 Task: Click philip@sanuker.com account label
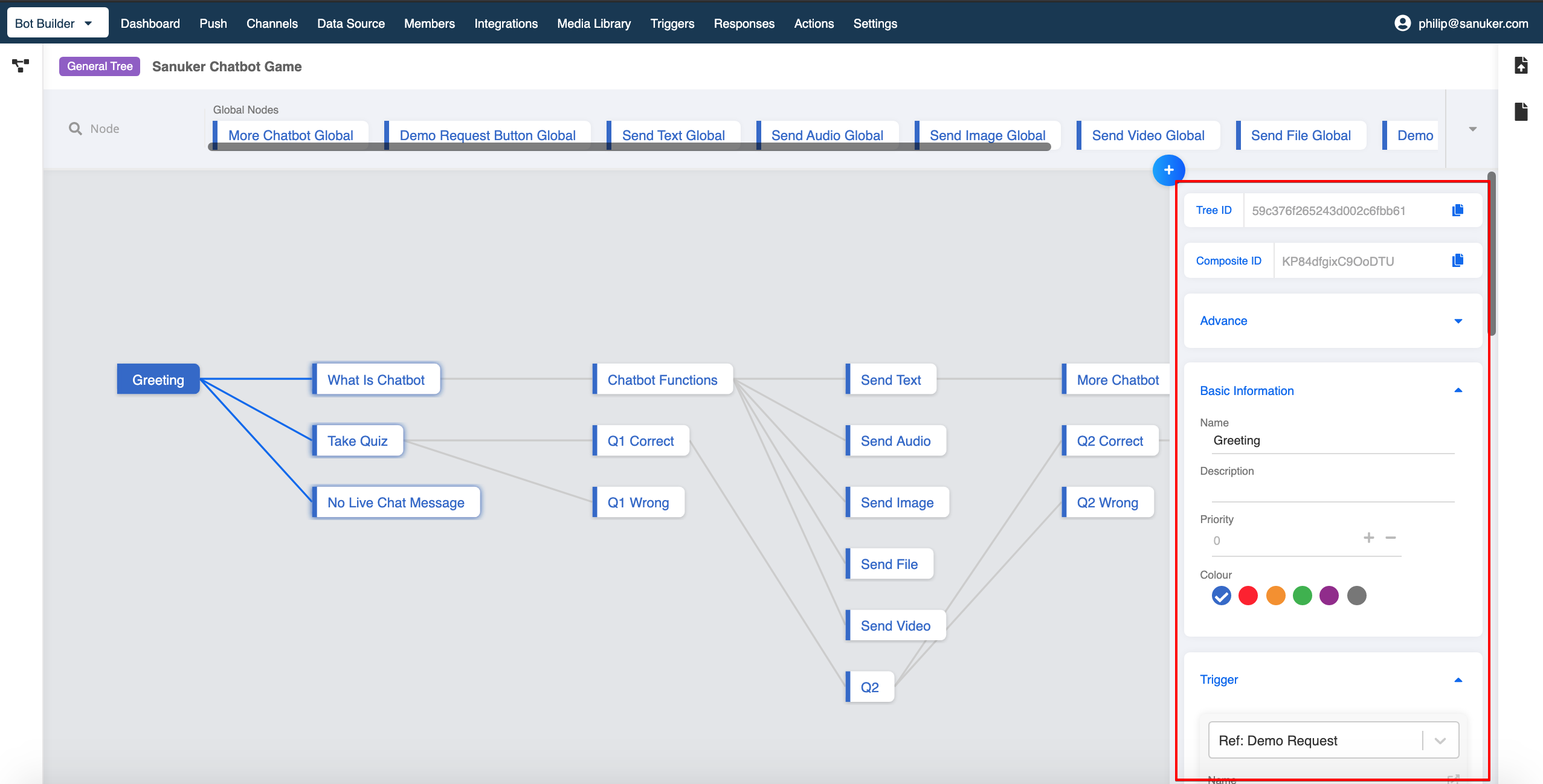pos(1473,23)
